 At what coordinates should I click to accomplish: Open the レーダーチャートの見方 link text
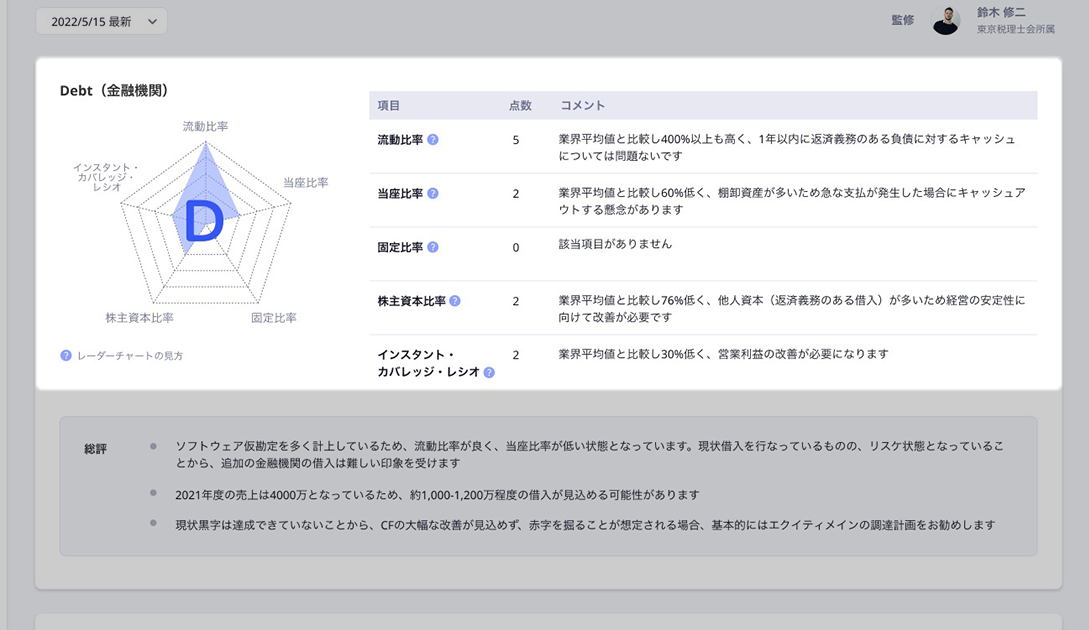coord(130,355)
